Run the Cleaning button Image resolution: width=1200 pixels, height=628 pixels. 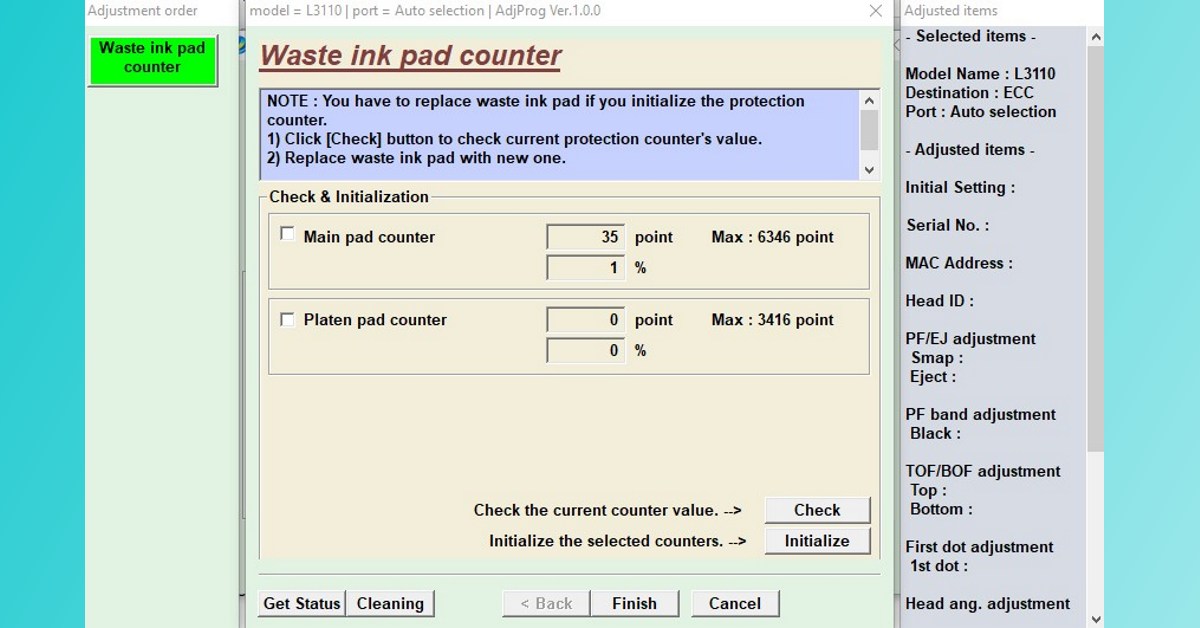click(390, 603)
